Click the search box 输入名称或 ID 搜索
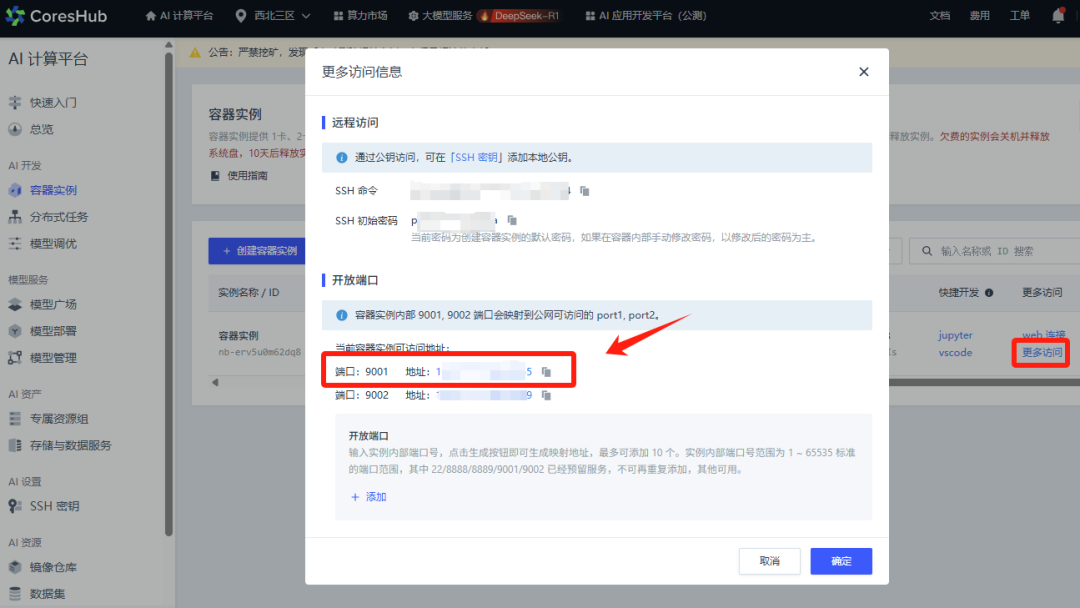 tap(995, 251)
